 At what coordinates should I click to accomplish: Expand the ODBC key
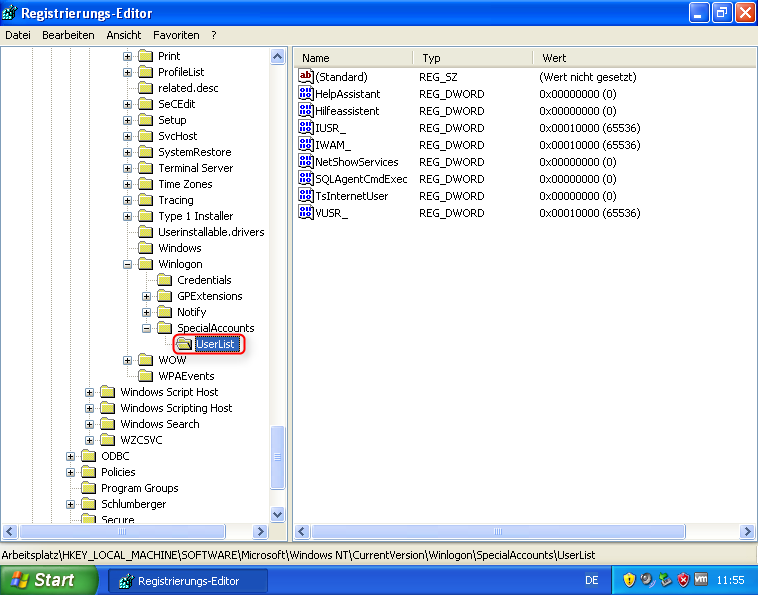[71, 456]
